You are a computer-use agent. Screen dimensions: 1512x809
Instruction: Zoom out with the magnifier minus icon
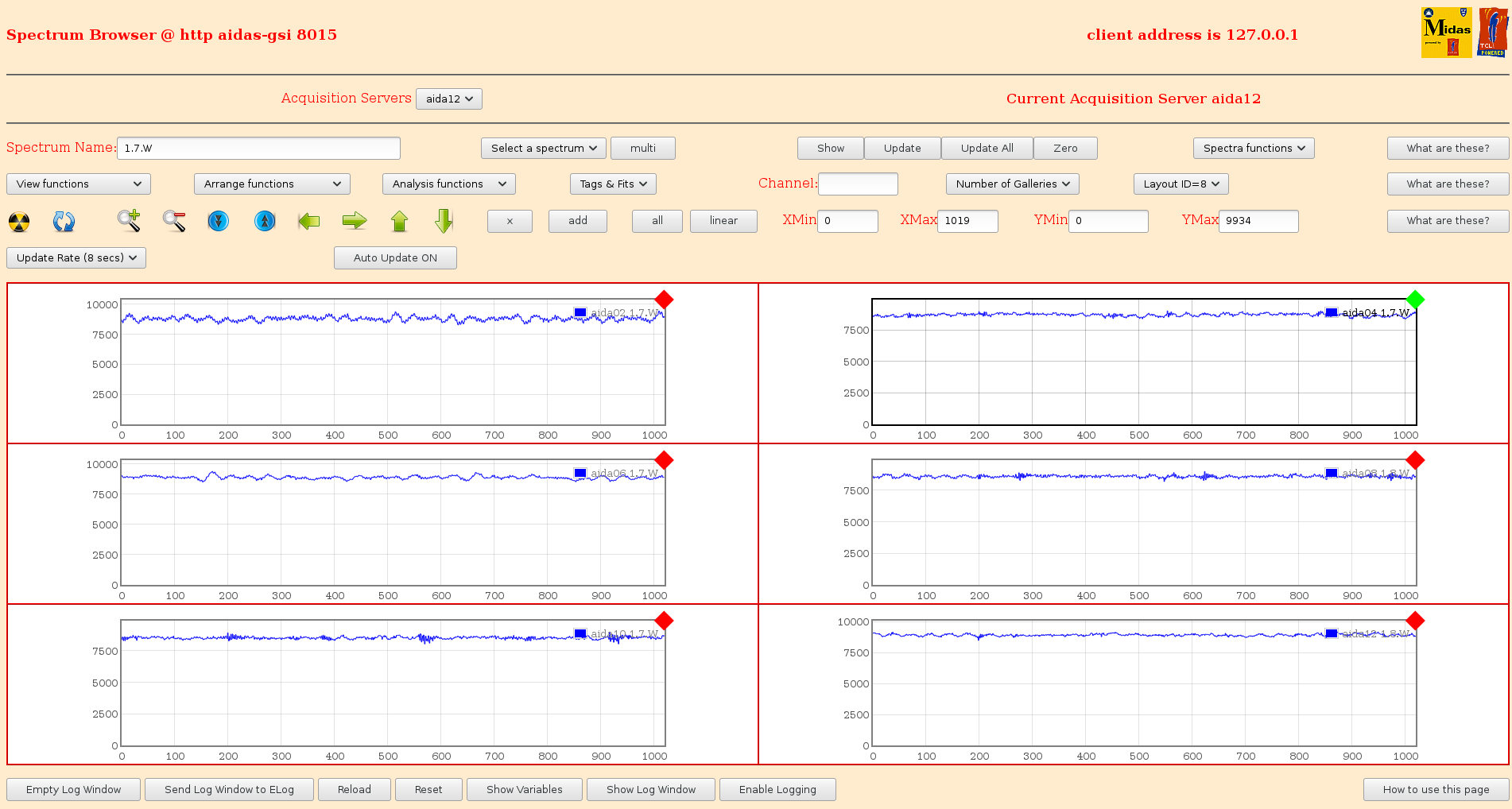[x=174, y=221]
